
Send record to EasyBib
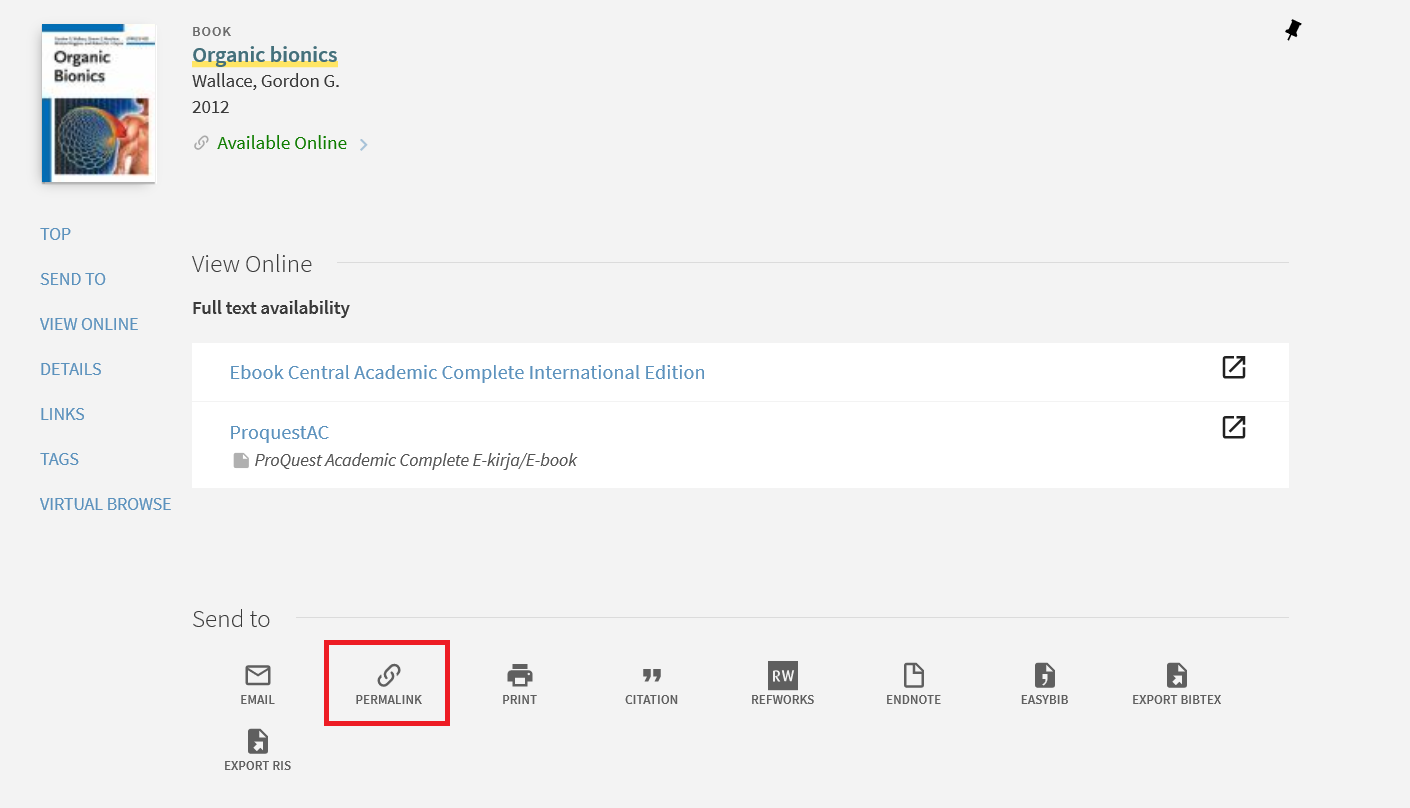[x=1044, y=676]
